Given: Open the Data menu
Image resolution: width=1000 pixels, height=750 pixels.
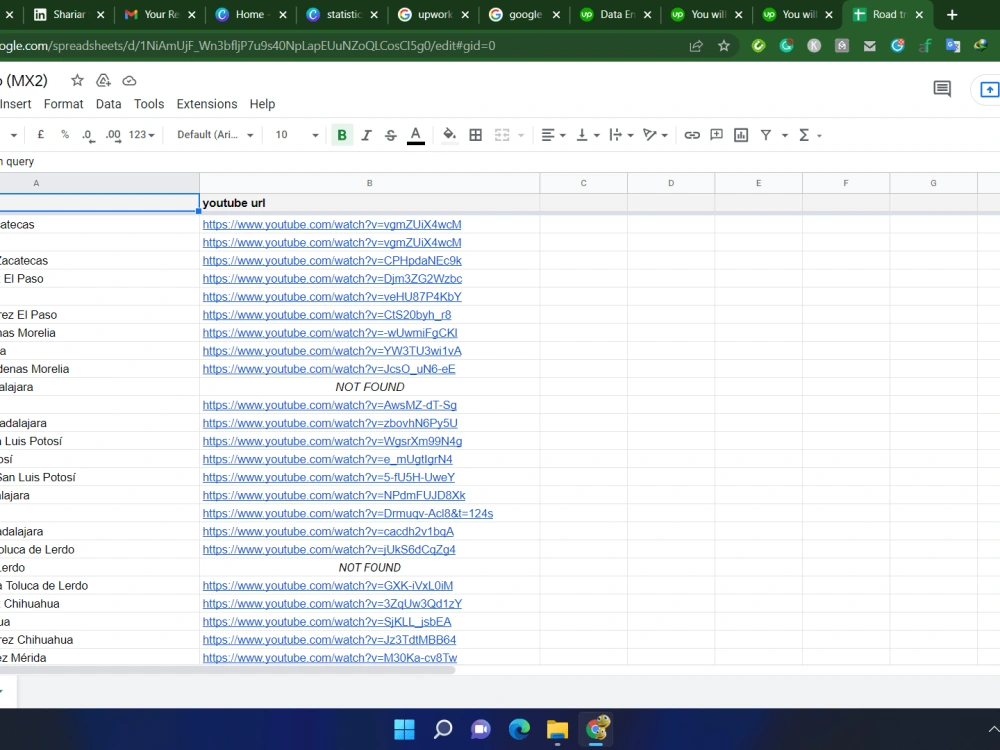Looking at the screenshot, I should coord(108,104).
